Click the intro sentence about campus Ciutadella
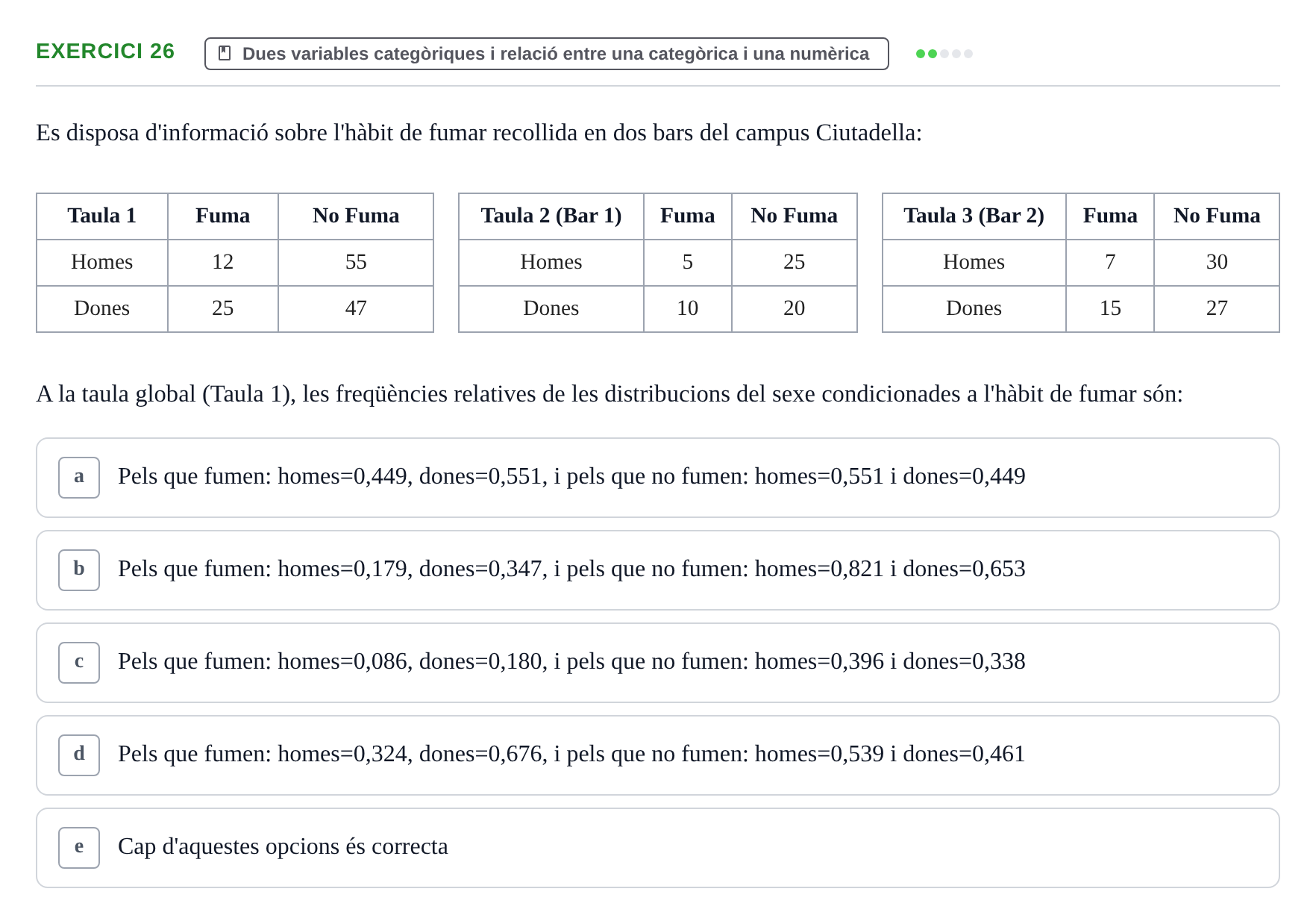Viewport: 1316px width, 924px height. click(x=479, y=133)
